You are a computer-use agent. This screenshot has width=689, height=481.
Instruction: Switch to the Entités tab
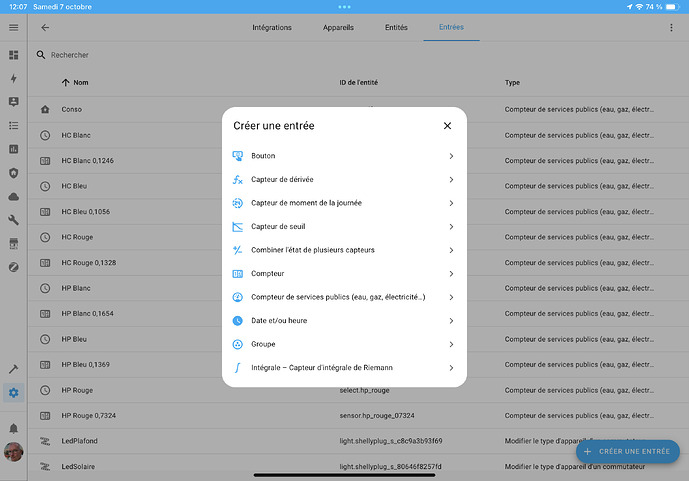point(396,27)
